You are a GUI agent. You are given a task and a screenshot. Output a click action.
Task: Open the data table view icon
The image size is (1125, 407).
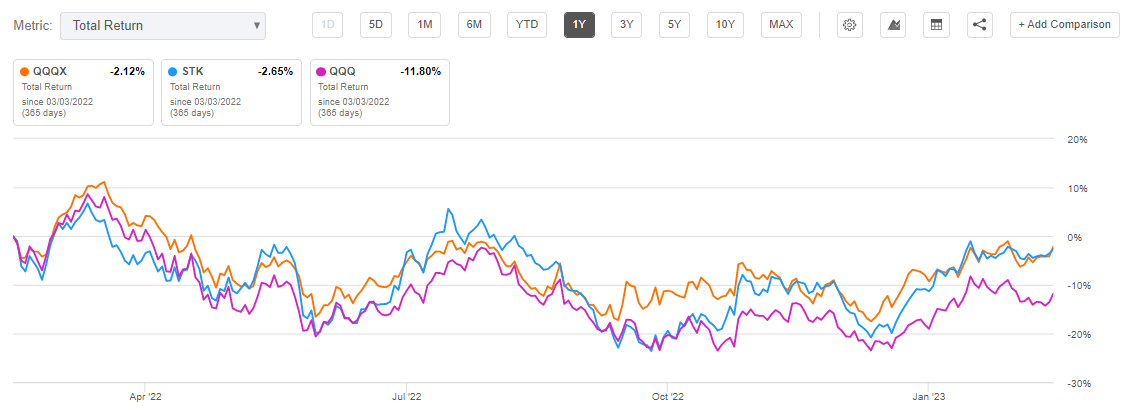(936, 25)
